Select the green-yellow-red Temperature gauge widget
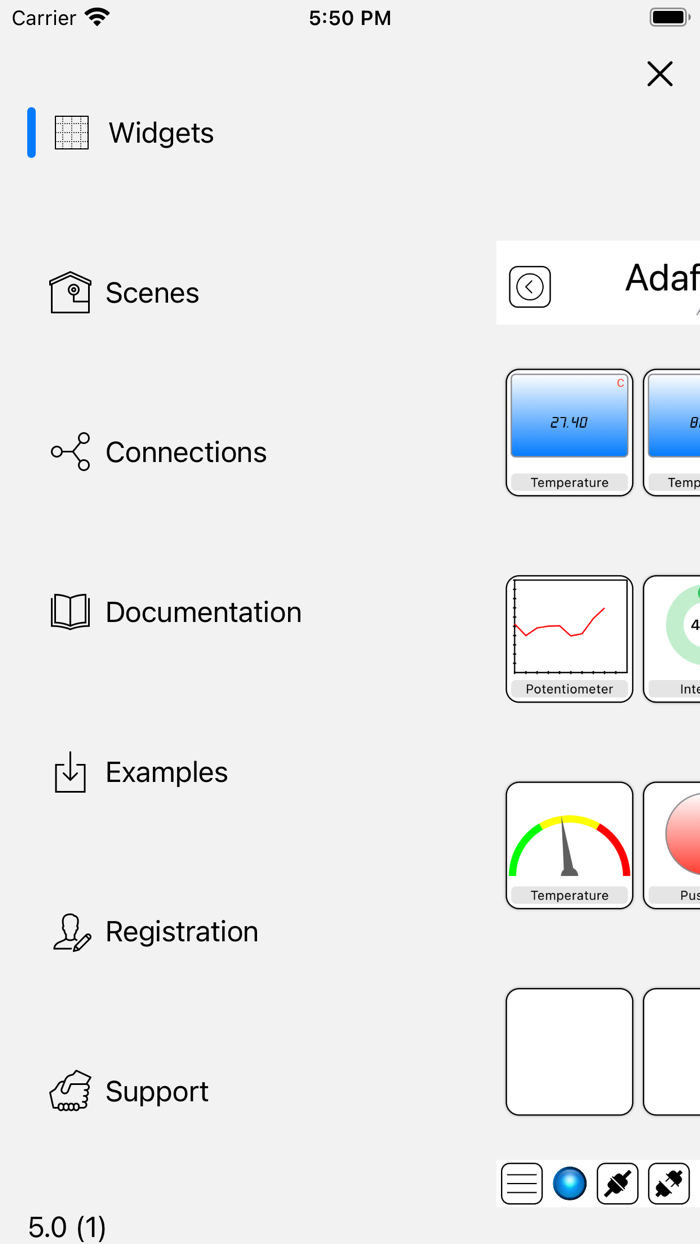Screen dimensions: 700x1244 pos(569,845)
